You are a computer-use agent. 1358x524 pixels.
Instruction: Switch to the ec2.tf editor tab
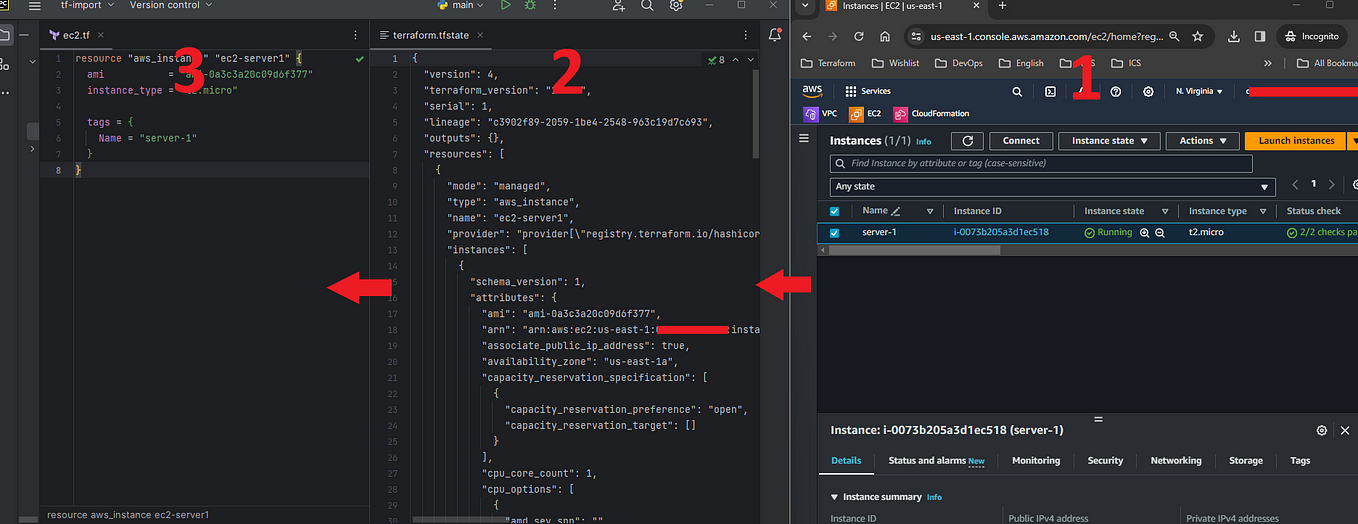coord(76,35)
